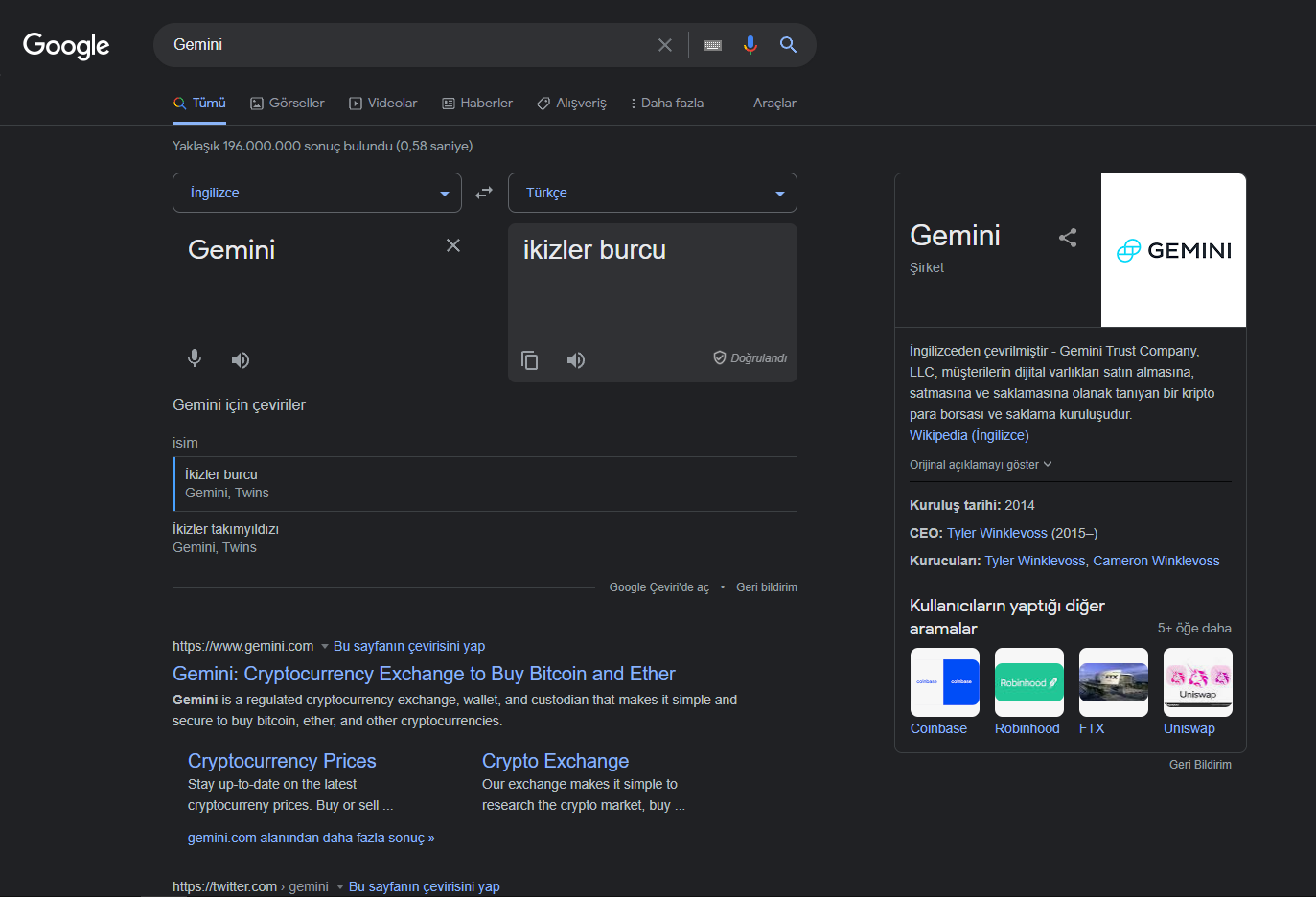
Task: Open the GEMINI company logo image
Action: point(1174,250)
